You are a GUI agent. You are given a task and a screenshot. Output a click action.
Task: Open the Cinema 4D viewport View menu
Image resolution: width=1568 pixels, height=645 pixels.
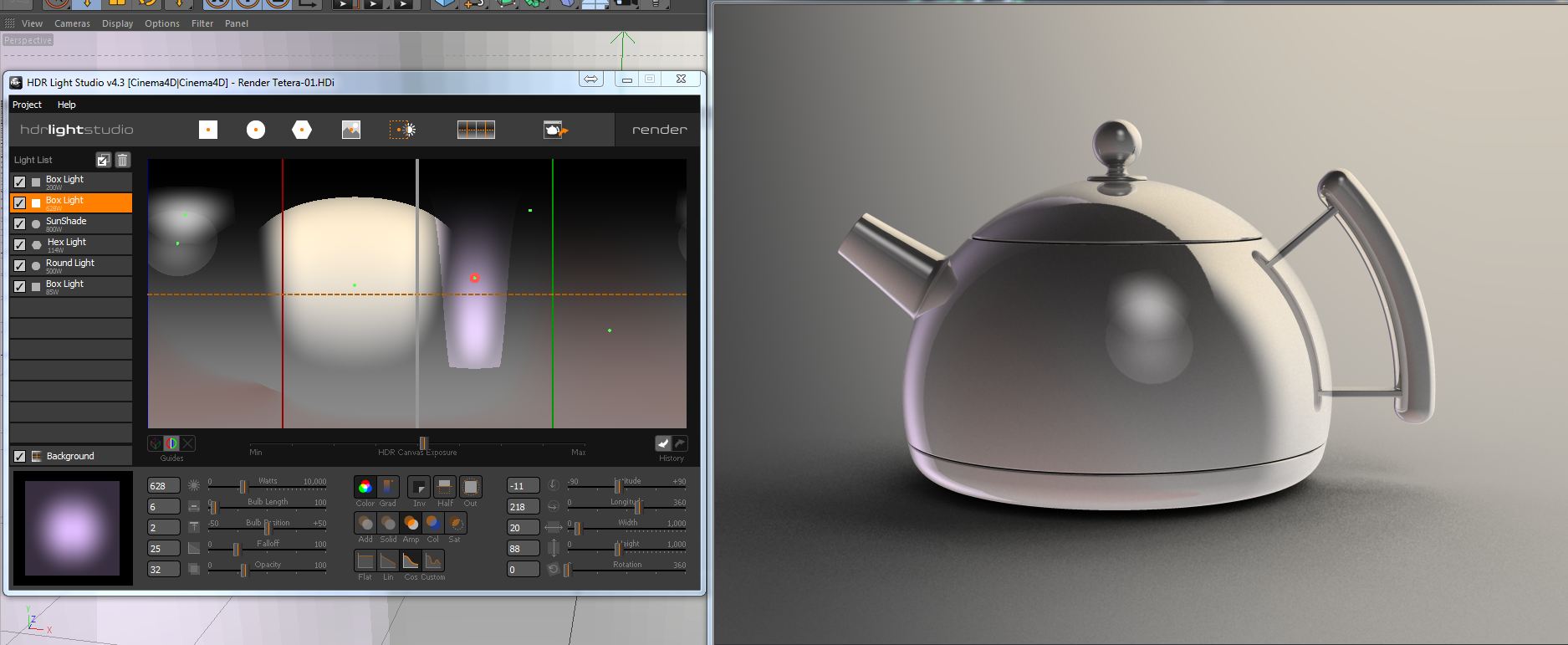pyautogui.click(x=32, y=23)
